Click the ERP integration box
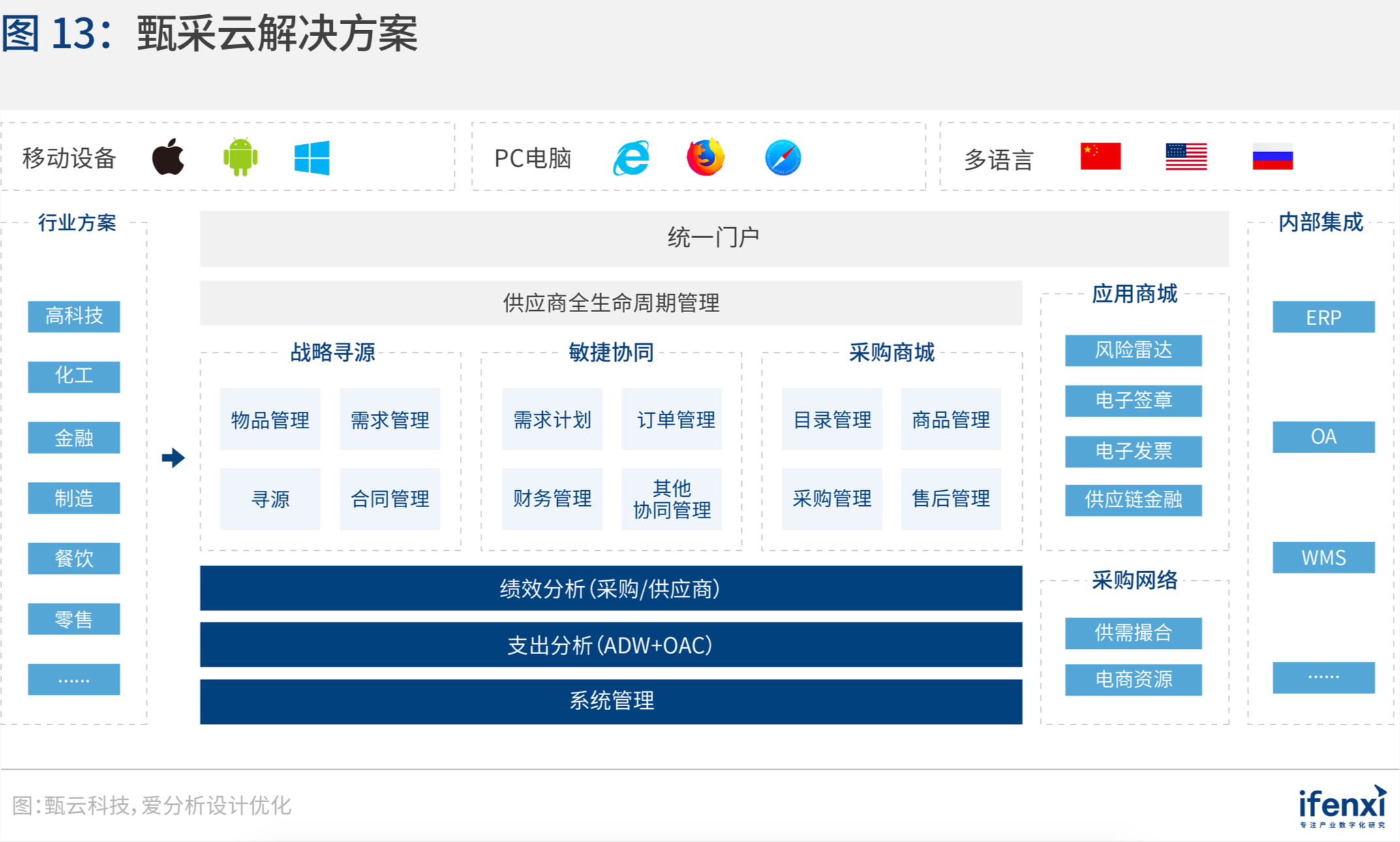The image size is (1400, 842). [x=1324, y=317]
